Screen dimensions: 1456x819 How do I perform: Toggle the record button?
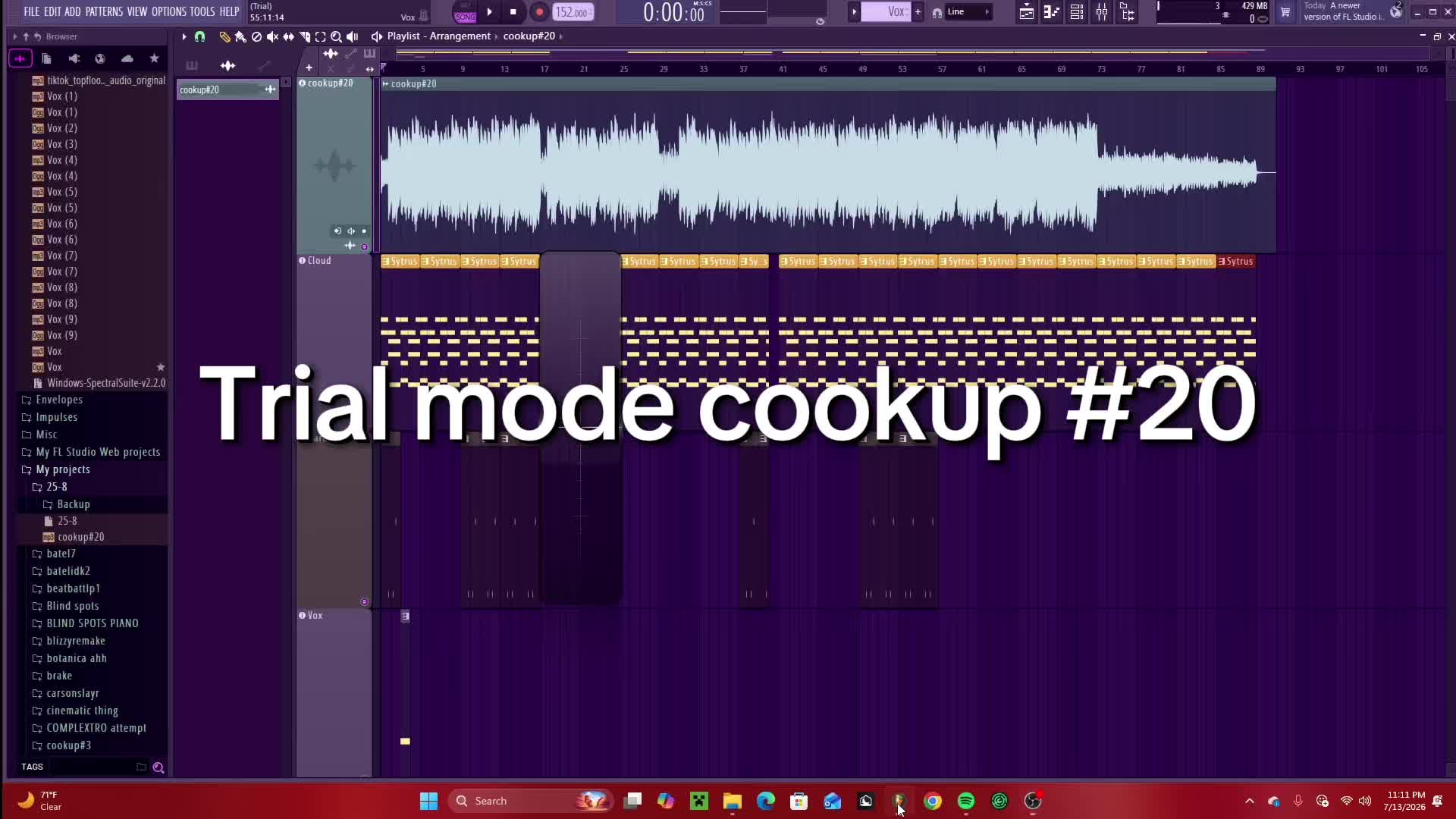pos(539,12)
